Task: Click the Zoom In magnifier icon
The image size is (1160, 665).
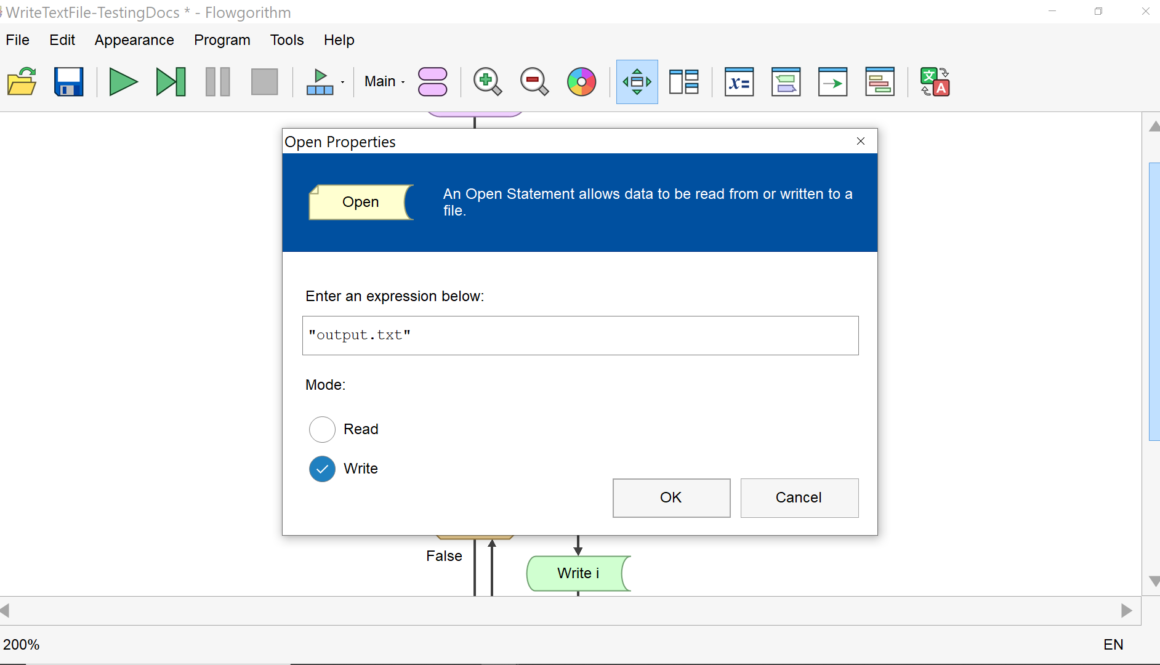Action: pos(487,81)
